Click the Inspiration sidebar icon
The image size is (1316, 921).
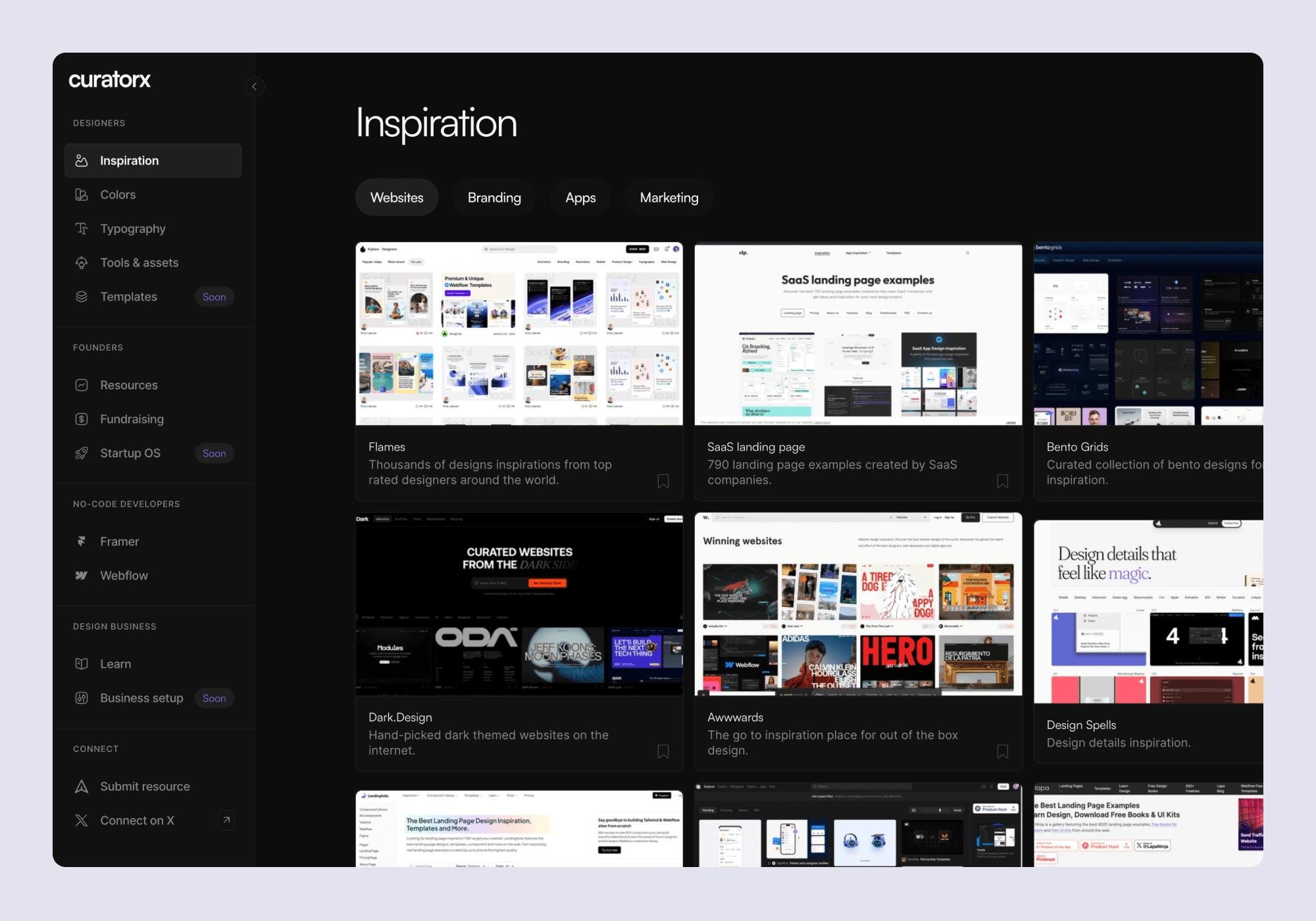(x=82, y=161)
